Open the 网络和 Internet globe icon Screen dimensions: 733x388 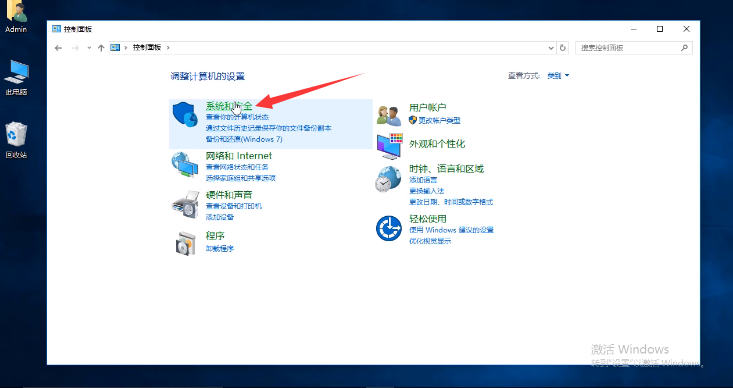click(185, 165)
